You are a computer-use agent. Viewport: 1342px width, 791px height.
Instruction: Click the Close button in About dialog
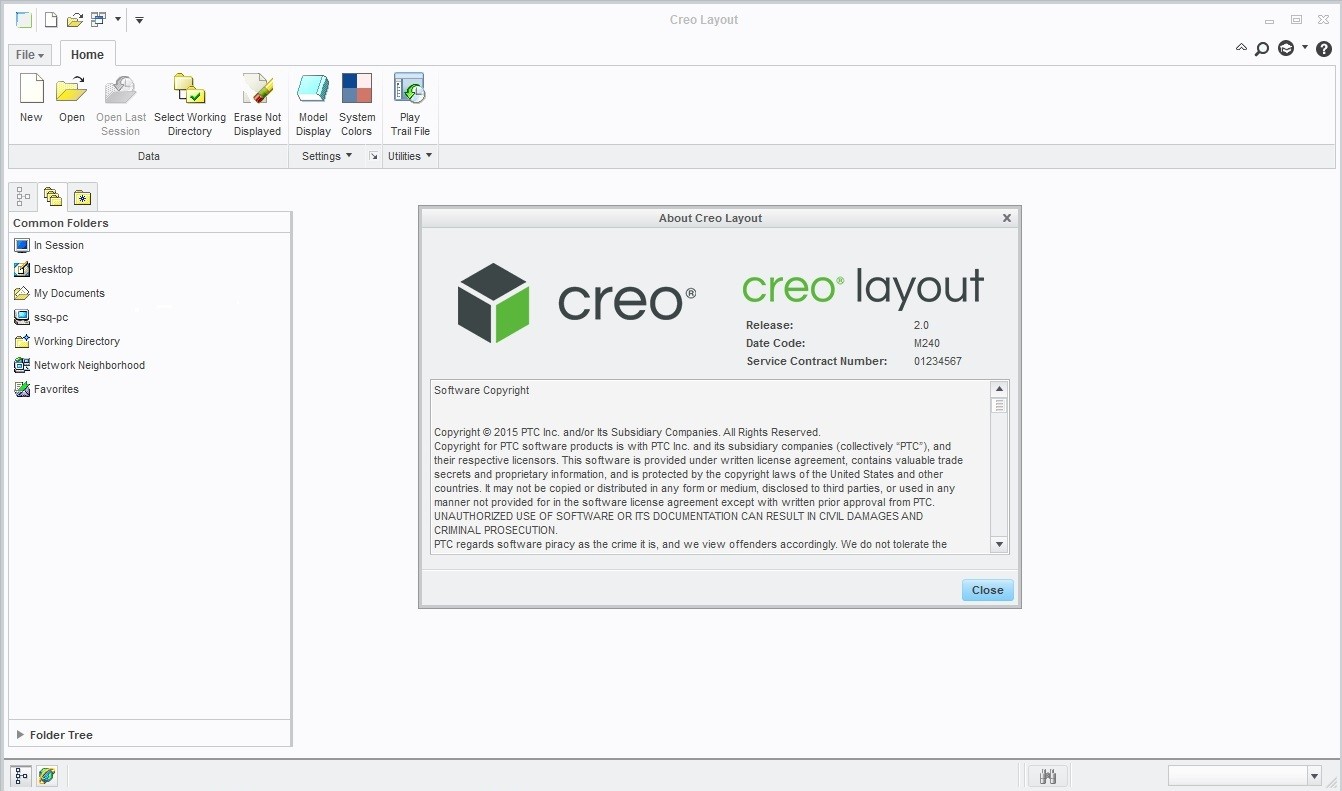click(987, 590)
